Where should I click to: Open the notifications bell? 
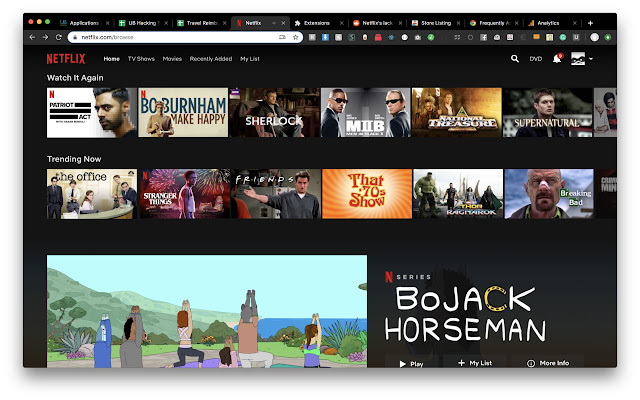point(557,59)
